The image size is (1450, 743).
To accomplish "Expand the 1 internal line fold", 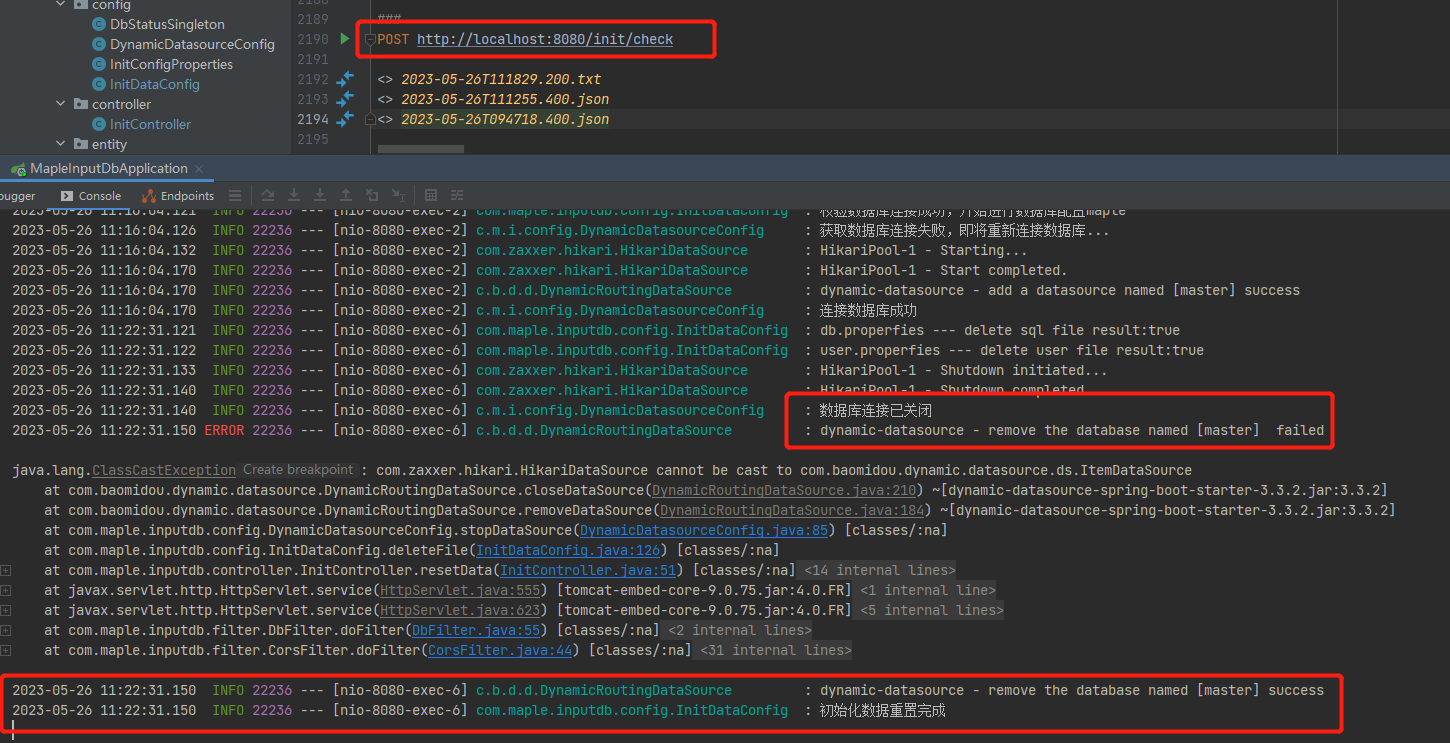I will click(x=927, y=590).
